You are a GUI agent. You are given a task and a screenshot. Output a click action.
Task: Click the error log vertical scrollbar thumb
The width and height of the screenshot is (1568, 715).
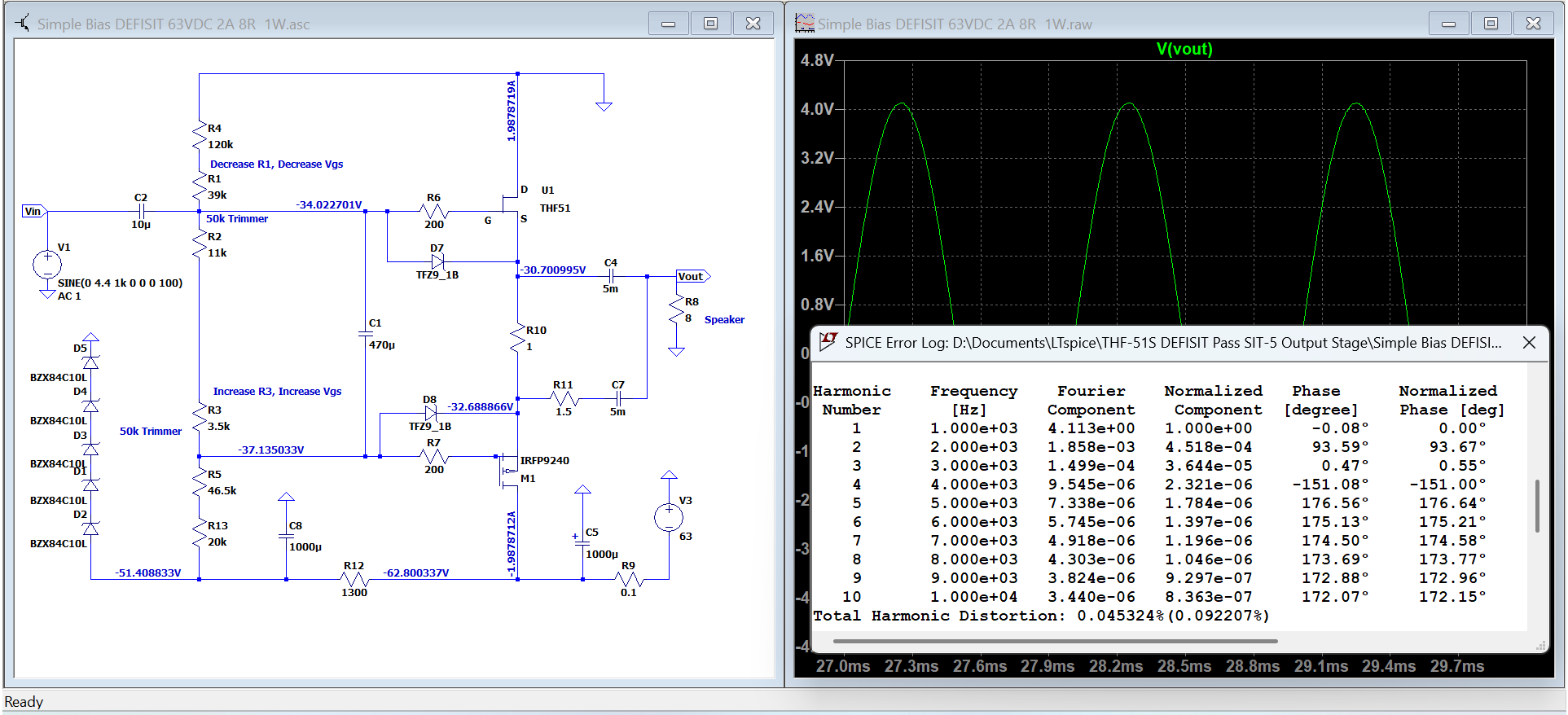(1537, 506)
